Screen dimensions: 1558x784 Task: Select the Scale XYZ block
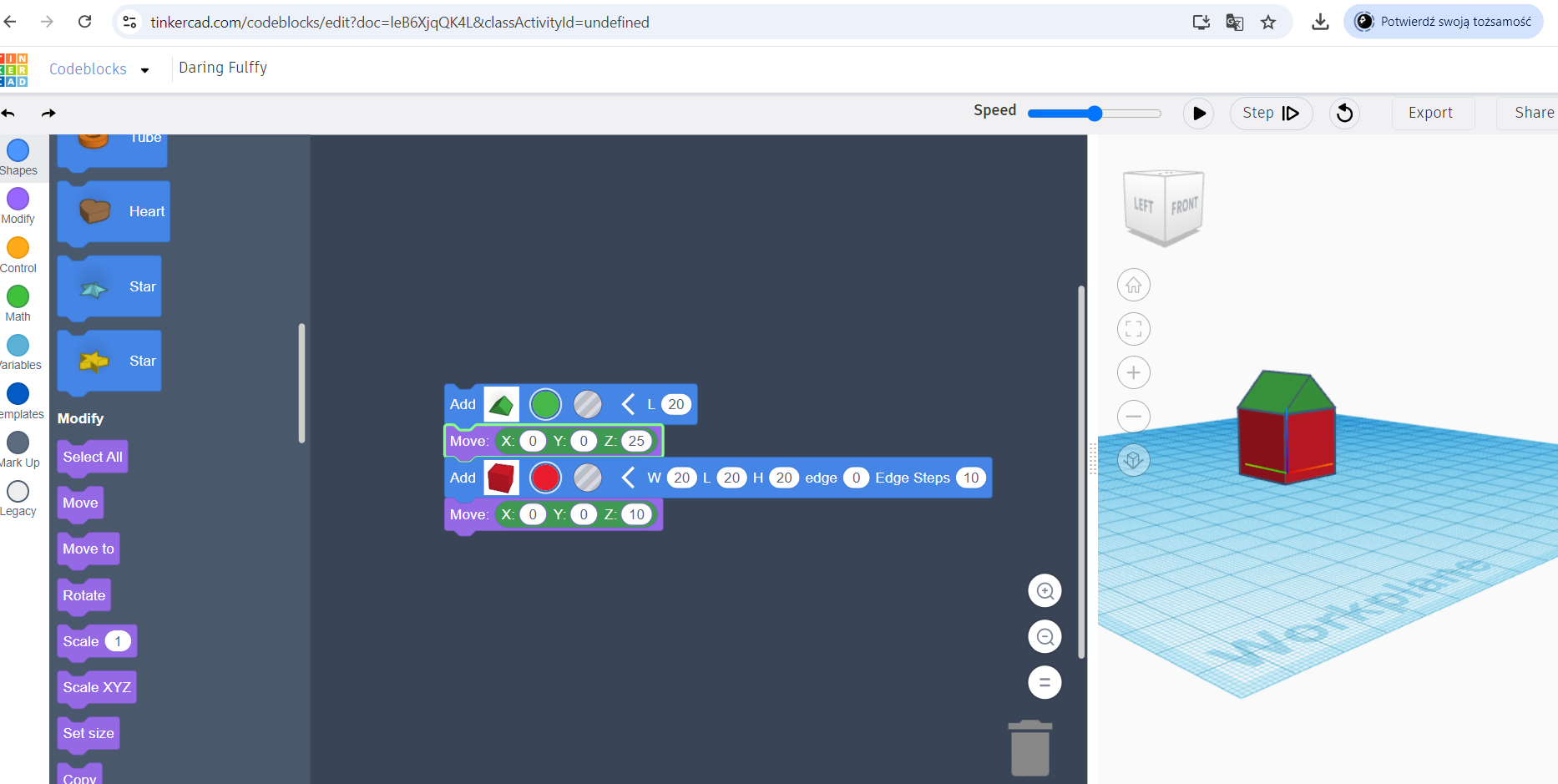pos(97,688)
